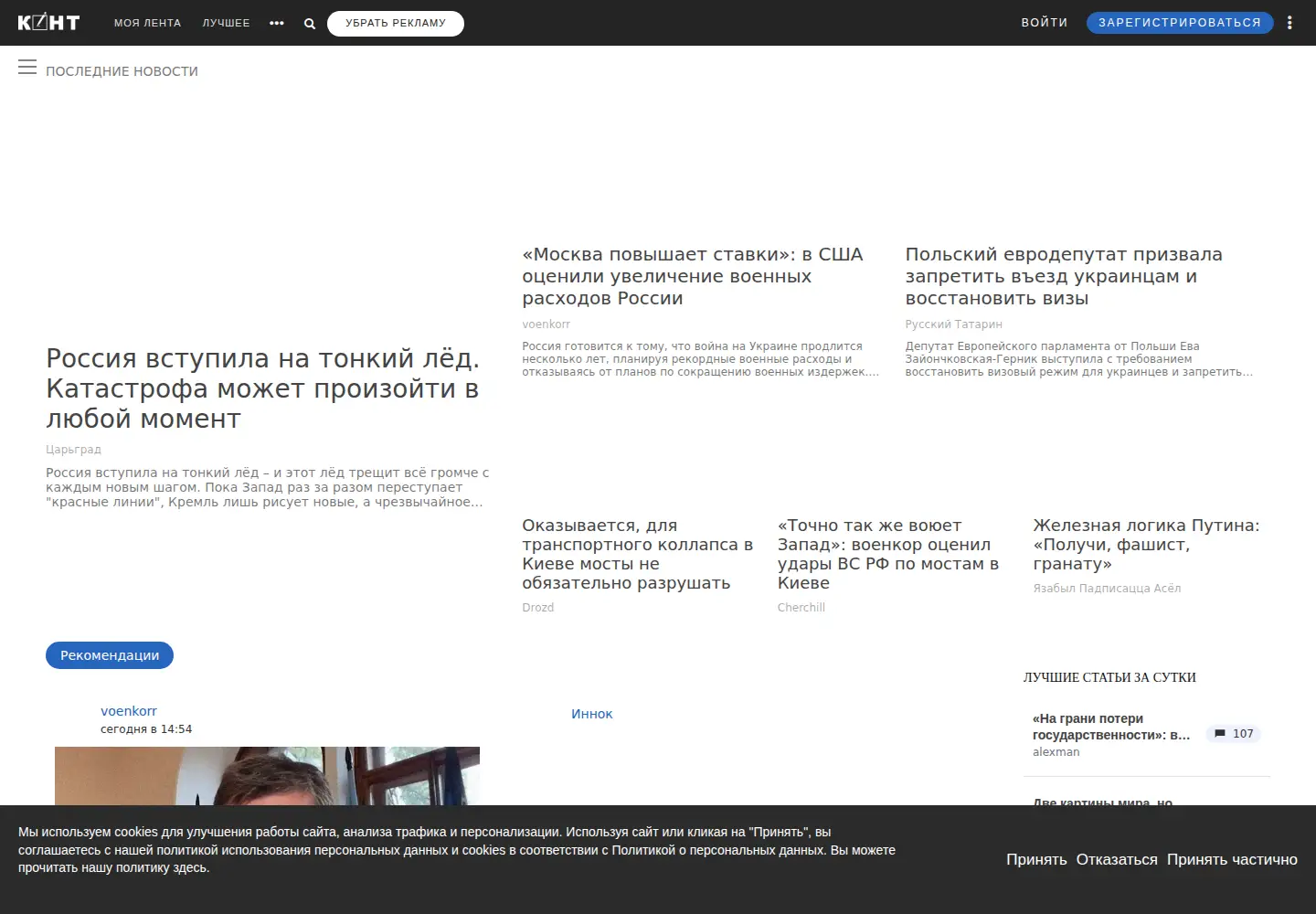
Task: Click Зарегистрироваться button
Action: coord(1180,23)
